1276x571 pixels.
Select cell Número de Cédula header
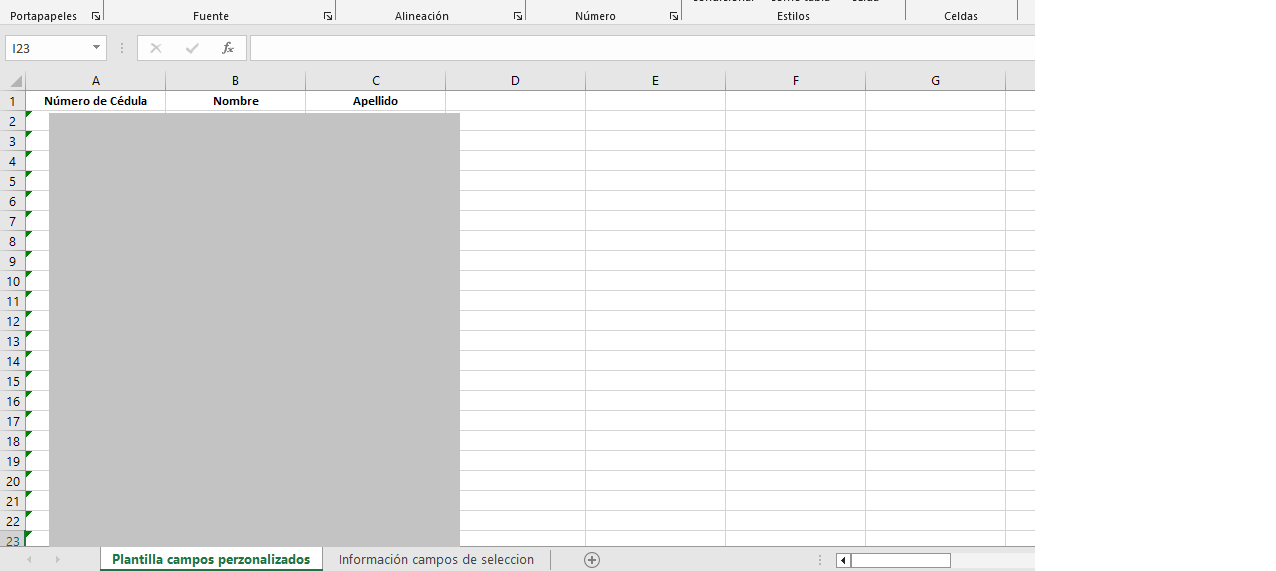click(x=96, y=101)
